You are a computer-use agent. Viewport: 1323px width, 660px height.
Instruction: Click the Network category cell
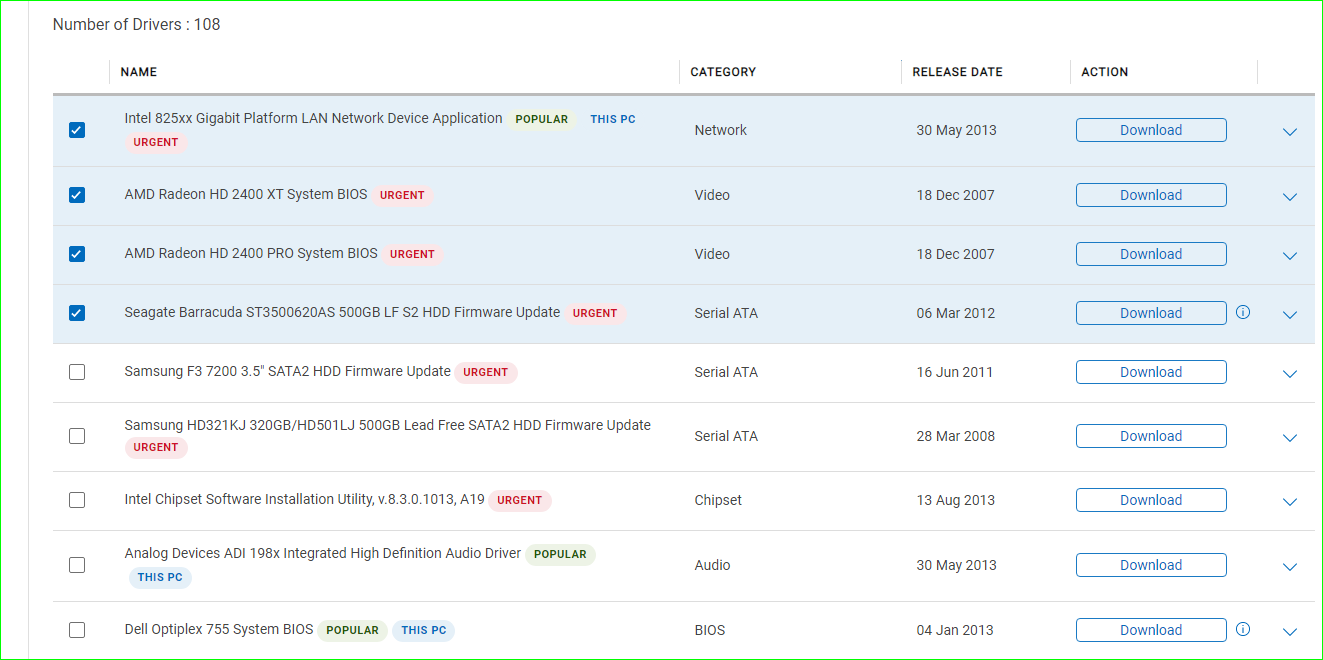[x=721, y=130]
